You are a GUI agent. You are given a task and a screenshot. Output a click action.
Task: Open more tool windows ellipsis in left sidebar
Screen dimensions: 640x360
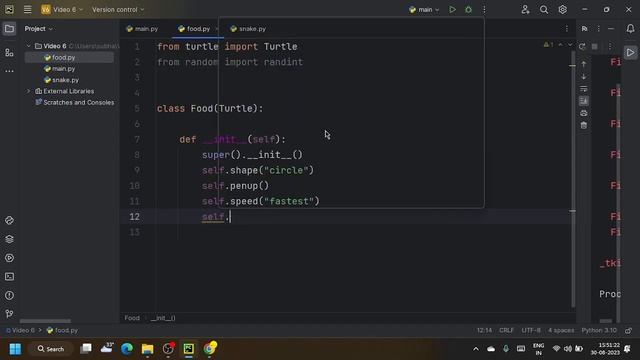pos(9,71)
